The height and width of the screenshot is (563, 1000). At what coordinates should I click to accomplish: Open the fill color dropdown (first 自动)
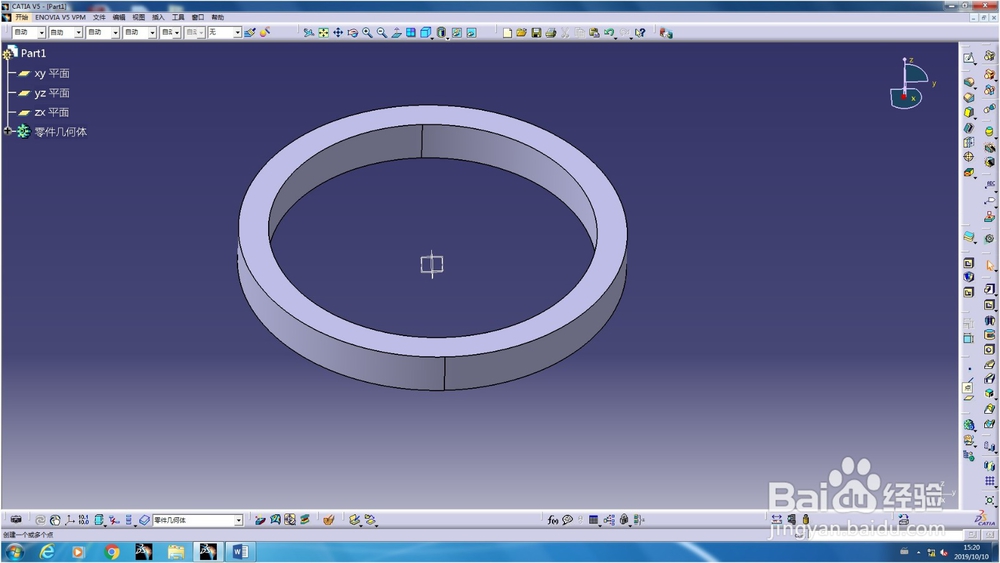(x=29, y=33)
